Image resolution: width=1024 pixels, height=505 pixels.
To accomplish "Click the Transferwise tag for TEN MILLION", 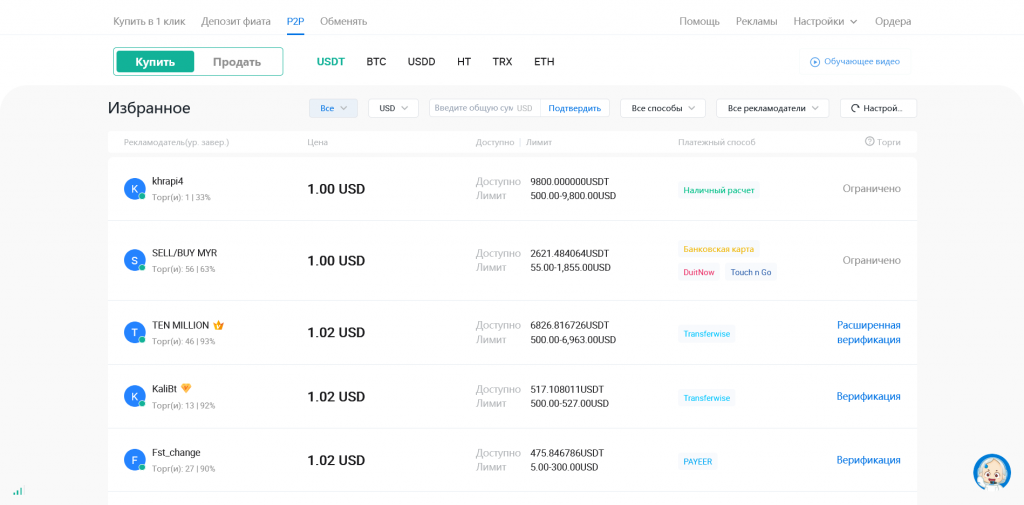I will [x=707, y=334].
